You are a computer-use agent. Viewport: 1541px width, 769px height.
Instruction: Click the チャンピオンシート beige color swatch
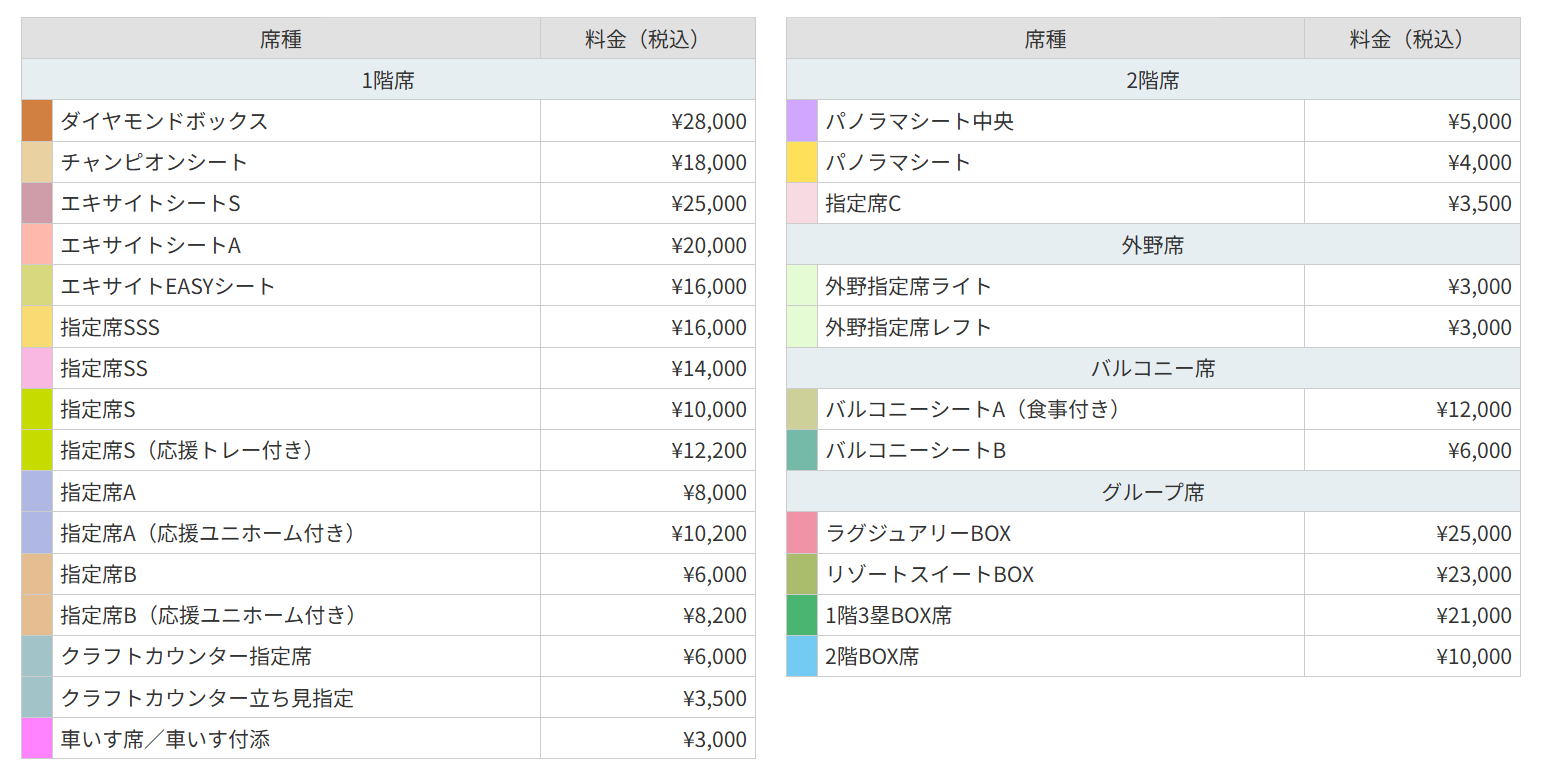pyautogui.click(x=37, y=162)
